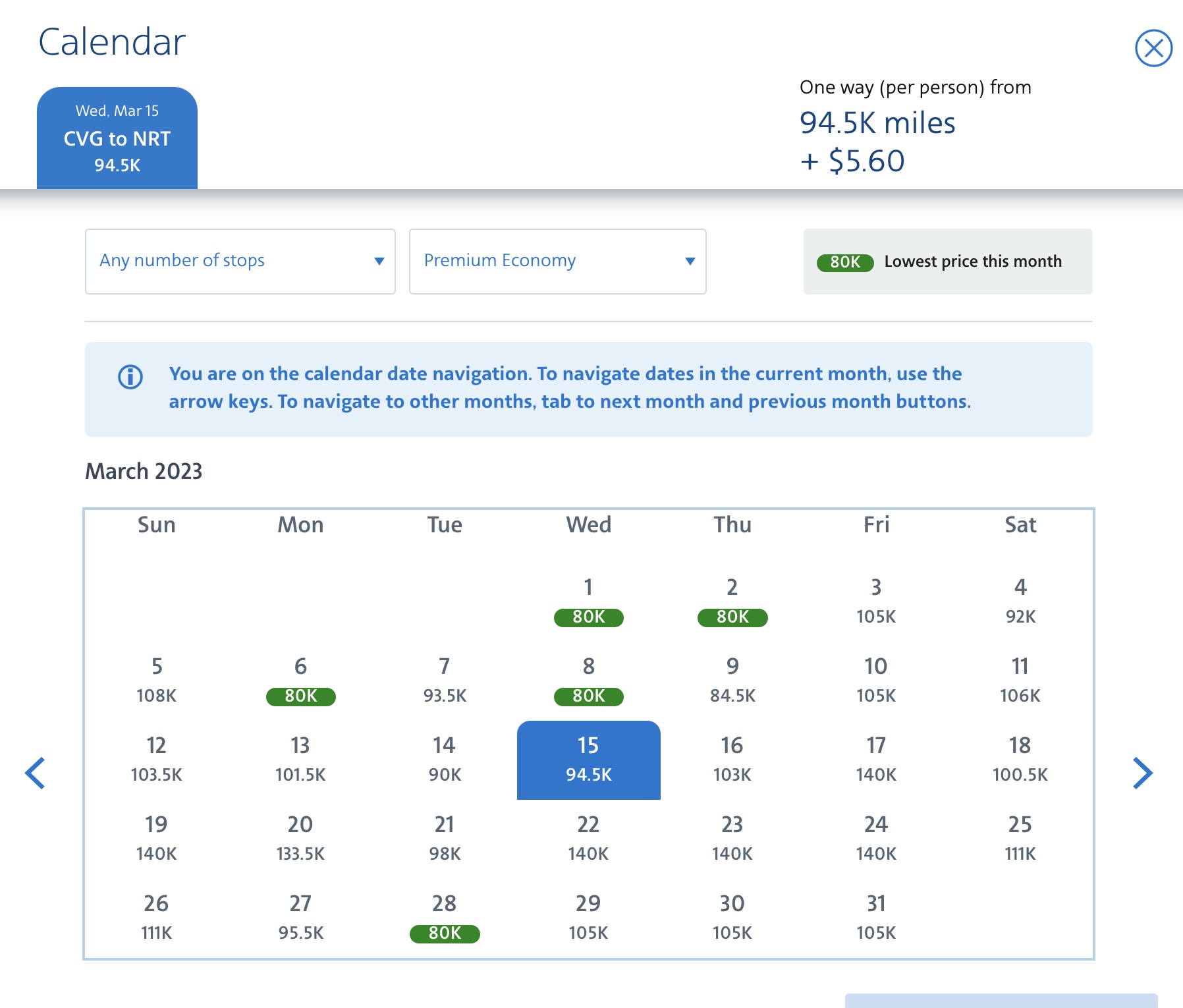Pick March 14 priced at 90K
This screenshot has height=1008, width=1183.
click(445, 760)
